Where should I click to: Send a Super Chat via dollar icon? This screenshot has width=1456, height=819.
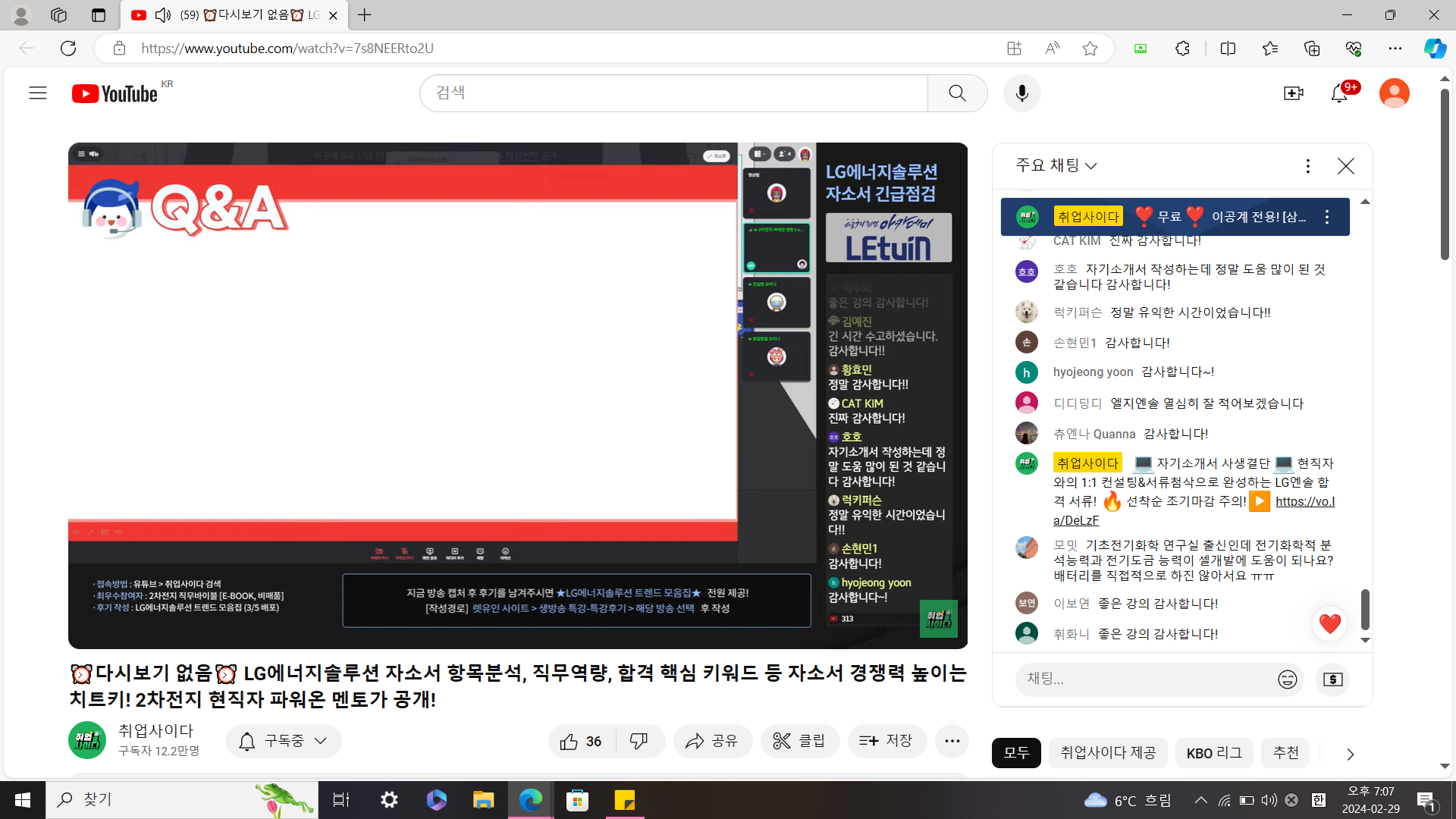(x=1332, y=679)
